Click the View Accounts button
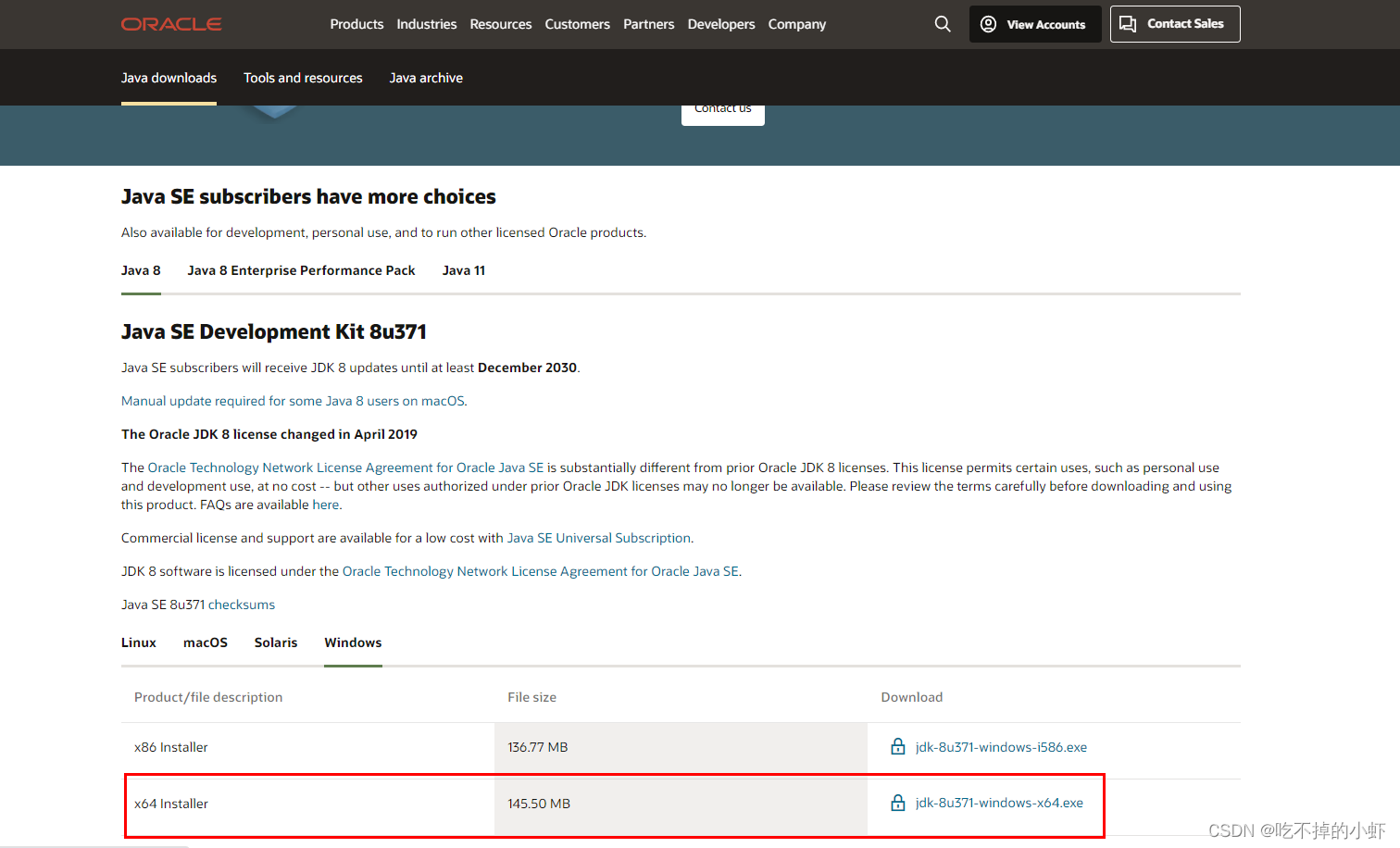The width and height of the screenshot is (1400, 848). 1035,24
